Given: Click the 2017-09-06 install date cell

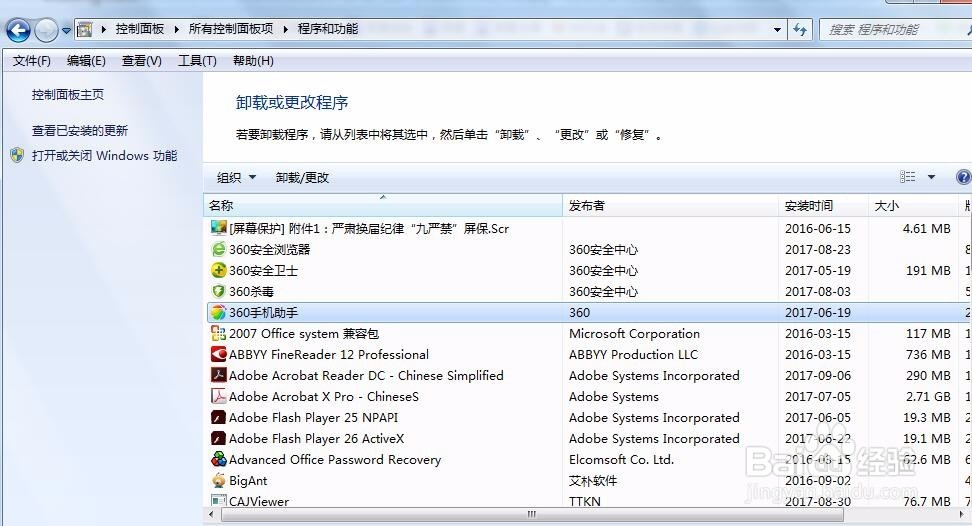Looking at the screenshot, I should tap(818, 376).
